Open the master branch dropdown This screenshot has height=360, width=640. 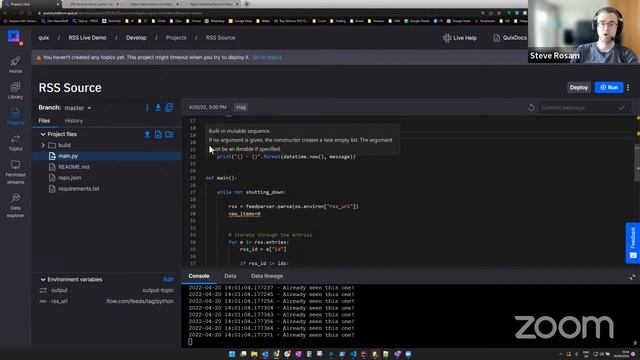click(78, 108)
